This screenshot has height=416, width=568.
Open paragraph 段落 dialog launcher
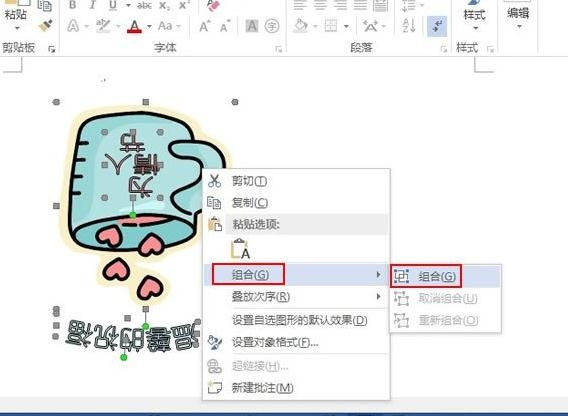tap(443, 50)
